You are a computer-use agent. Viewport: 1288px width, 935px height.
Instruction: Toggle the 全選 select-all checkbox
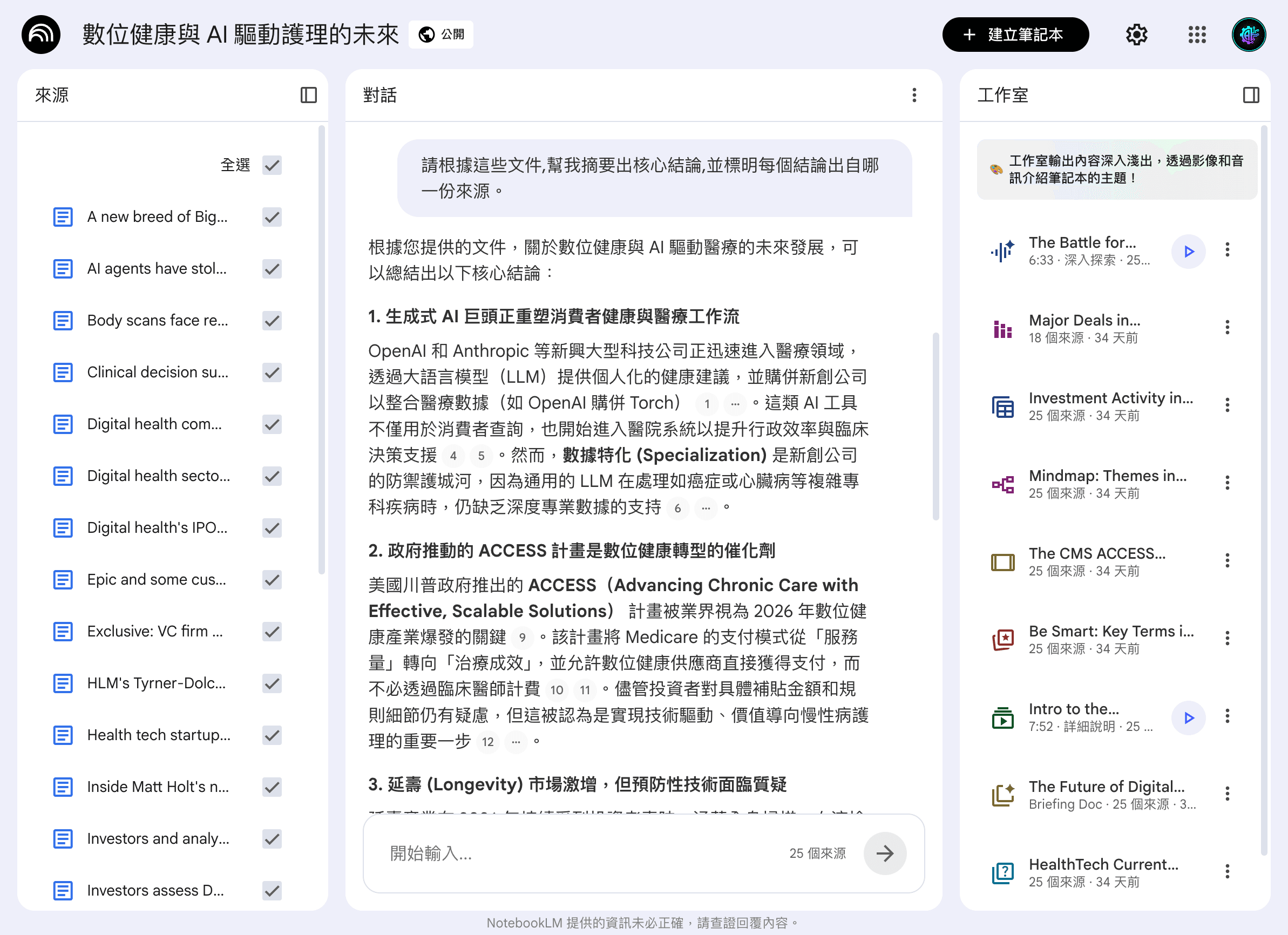click(272, 165)
